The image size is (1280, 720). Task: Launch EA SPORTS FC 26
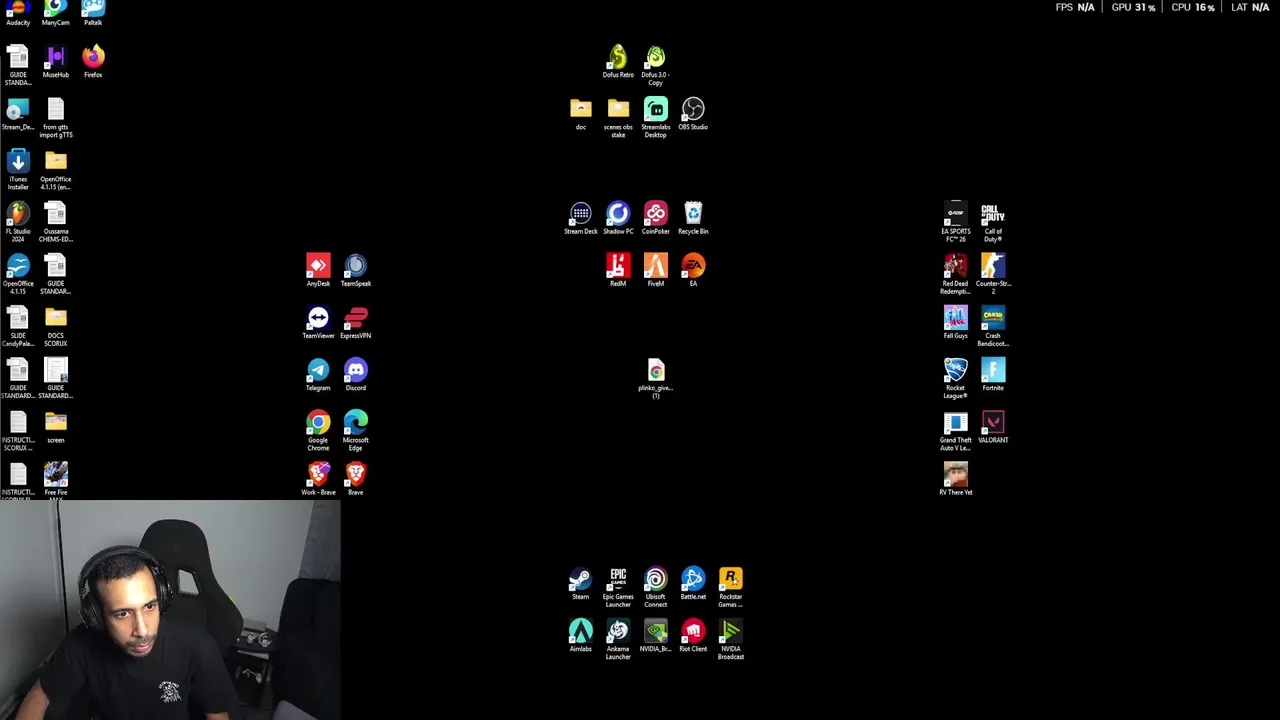955,222
